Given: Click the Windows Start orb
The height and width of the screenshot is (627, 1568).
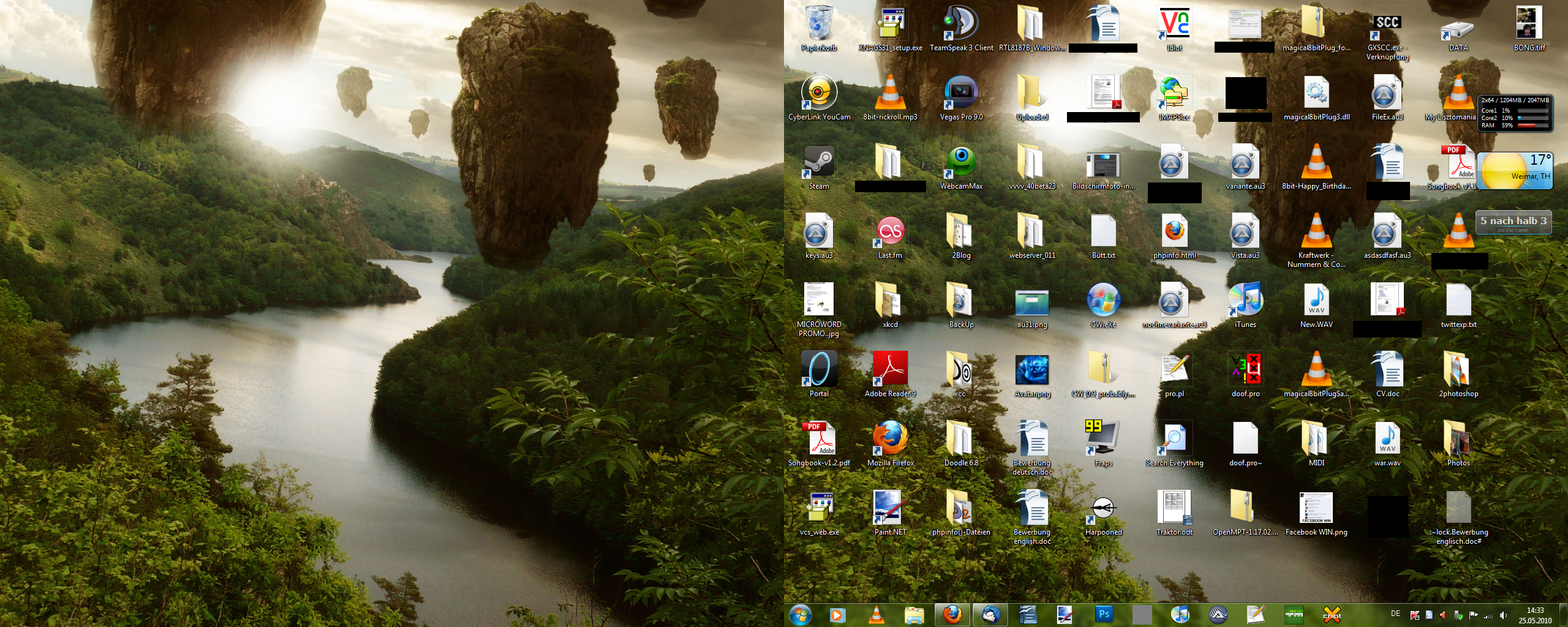Looking at the screenshot, I should [801, 615].
